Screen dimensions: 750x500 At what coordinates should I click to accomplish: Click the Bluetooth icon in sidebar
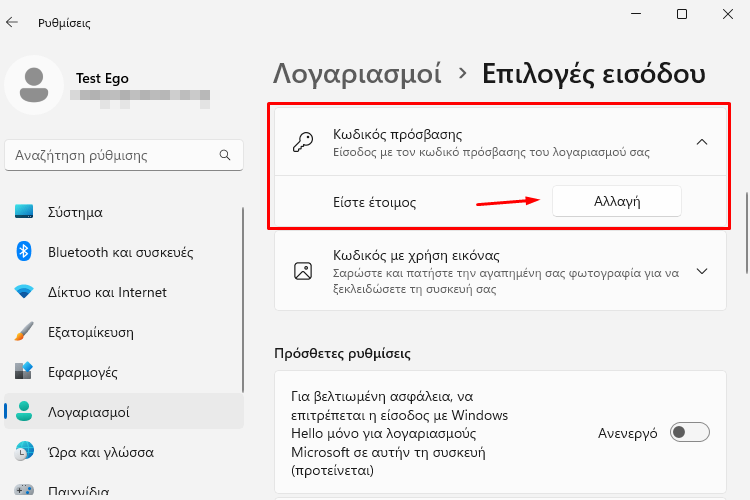[24, 251]
